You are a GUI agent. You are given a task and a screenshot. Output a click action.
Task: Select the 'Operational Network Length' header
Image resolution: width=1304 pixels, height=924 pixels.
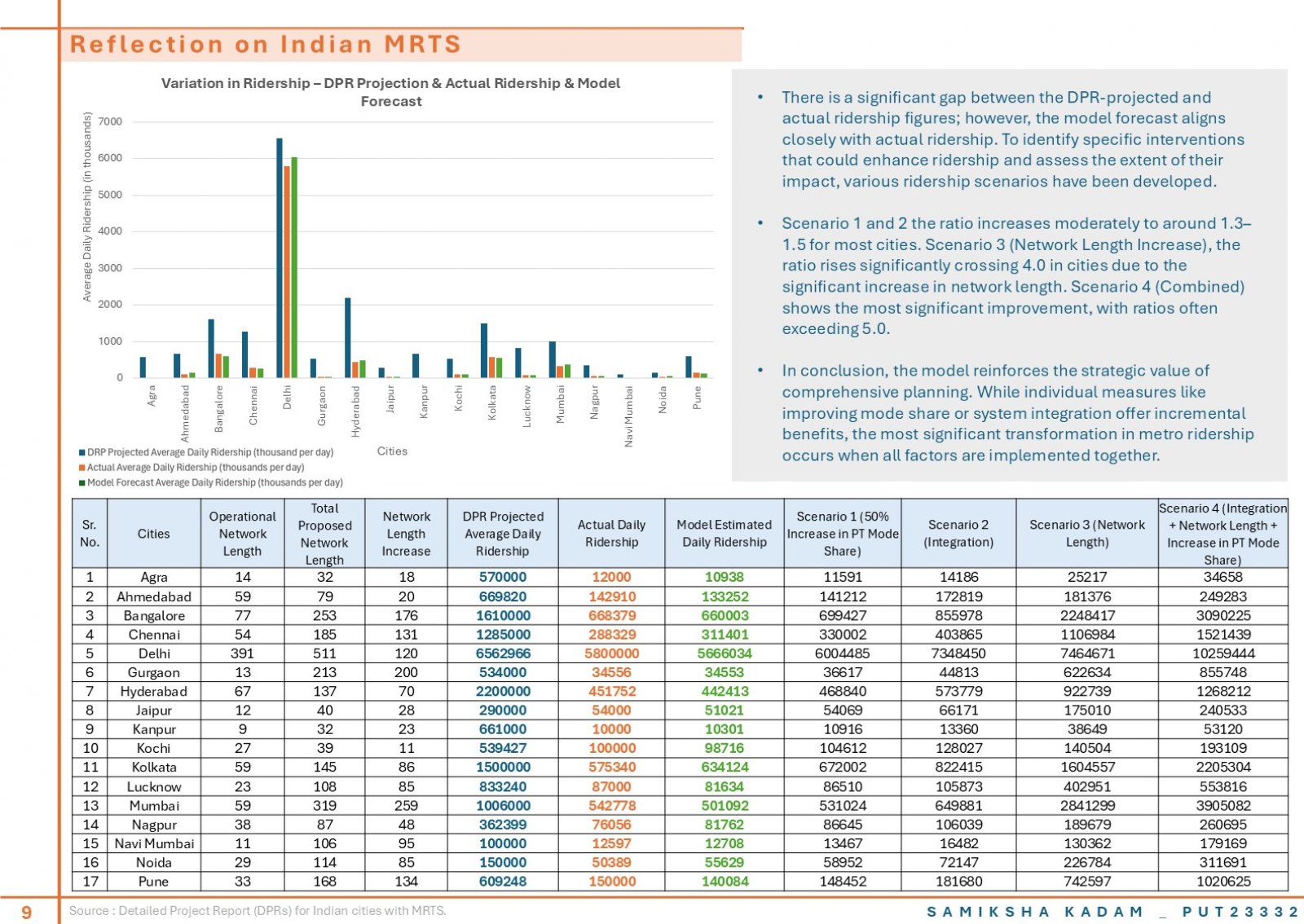pos(242,534)
